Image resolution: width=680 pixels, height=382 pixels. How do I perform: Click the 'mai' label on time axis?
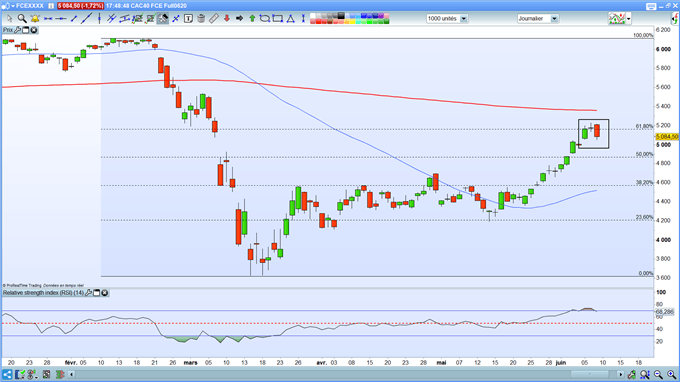(441, 362)
